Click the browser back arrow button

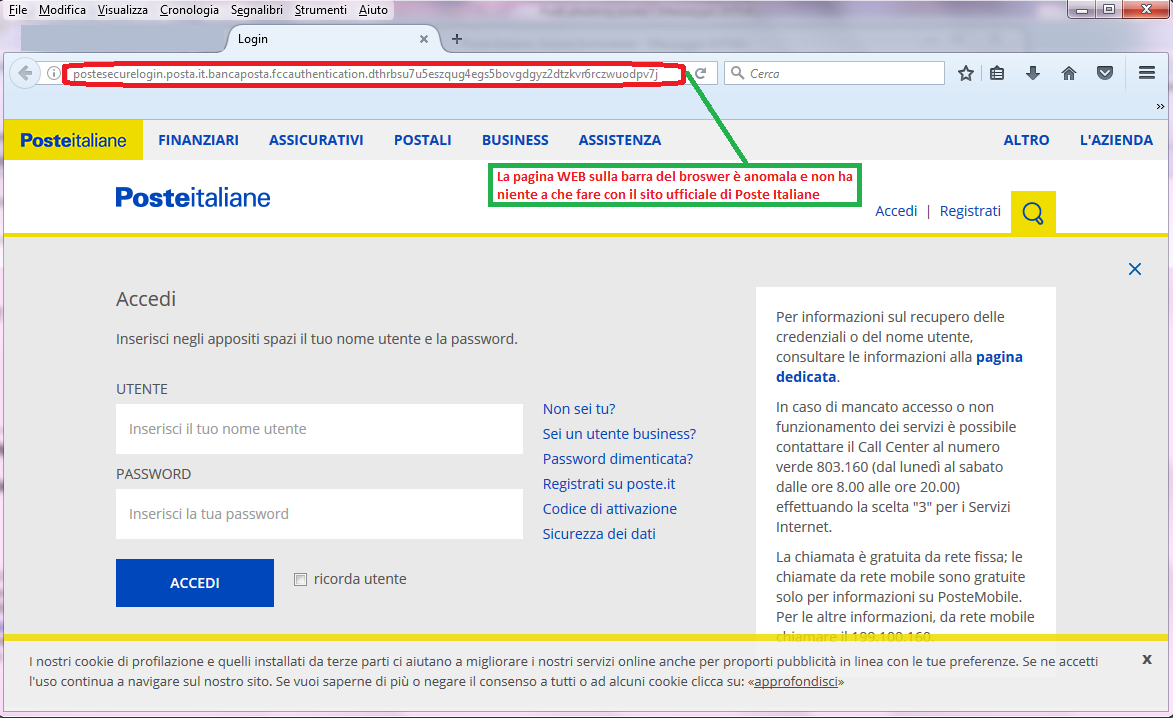pos(25,73)
